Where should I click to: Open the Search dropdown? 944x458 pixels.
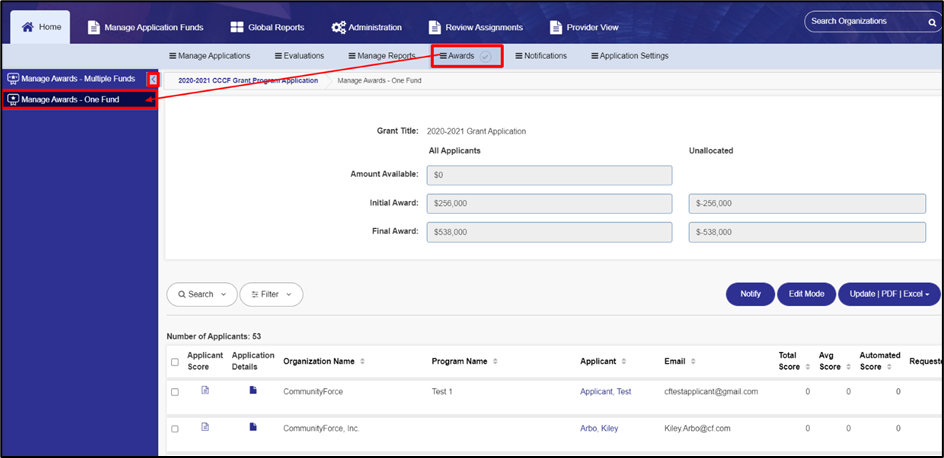click(x=202, y=294)
